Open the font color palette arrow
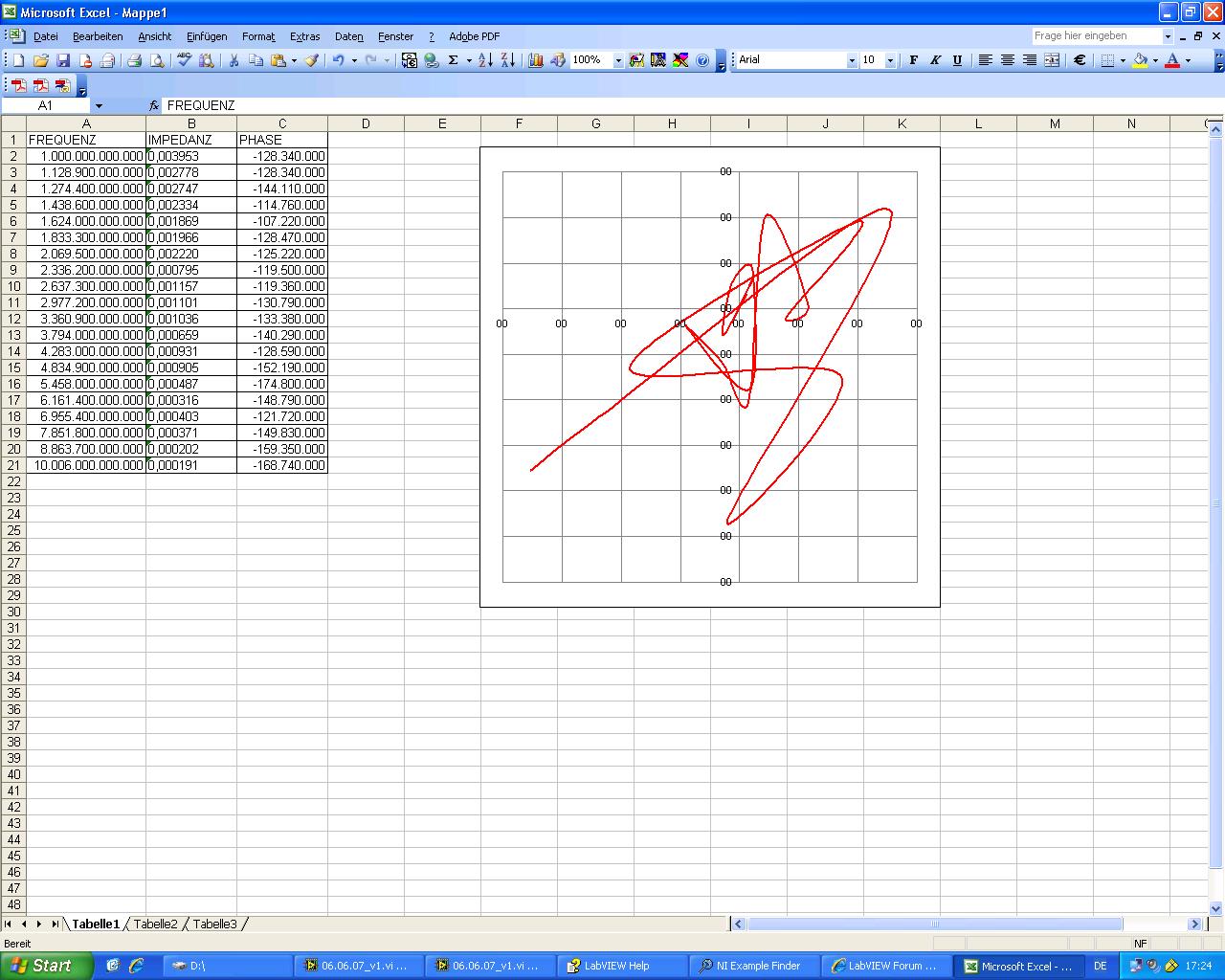 1188,60
